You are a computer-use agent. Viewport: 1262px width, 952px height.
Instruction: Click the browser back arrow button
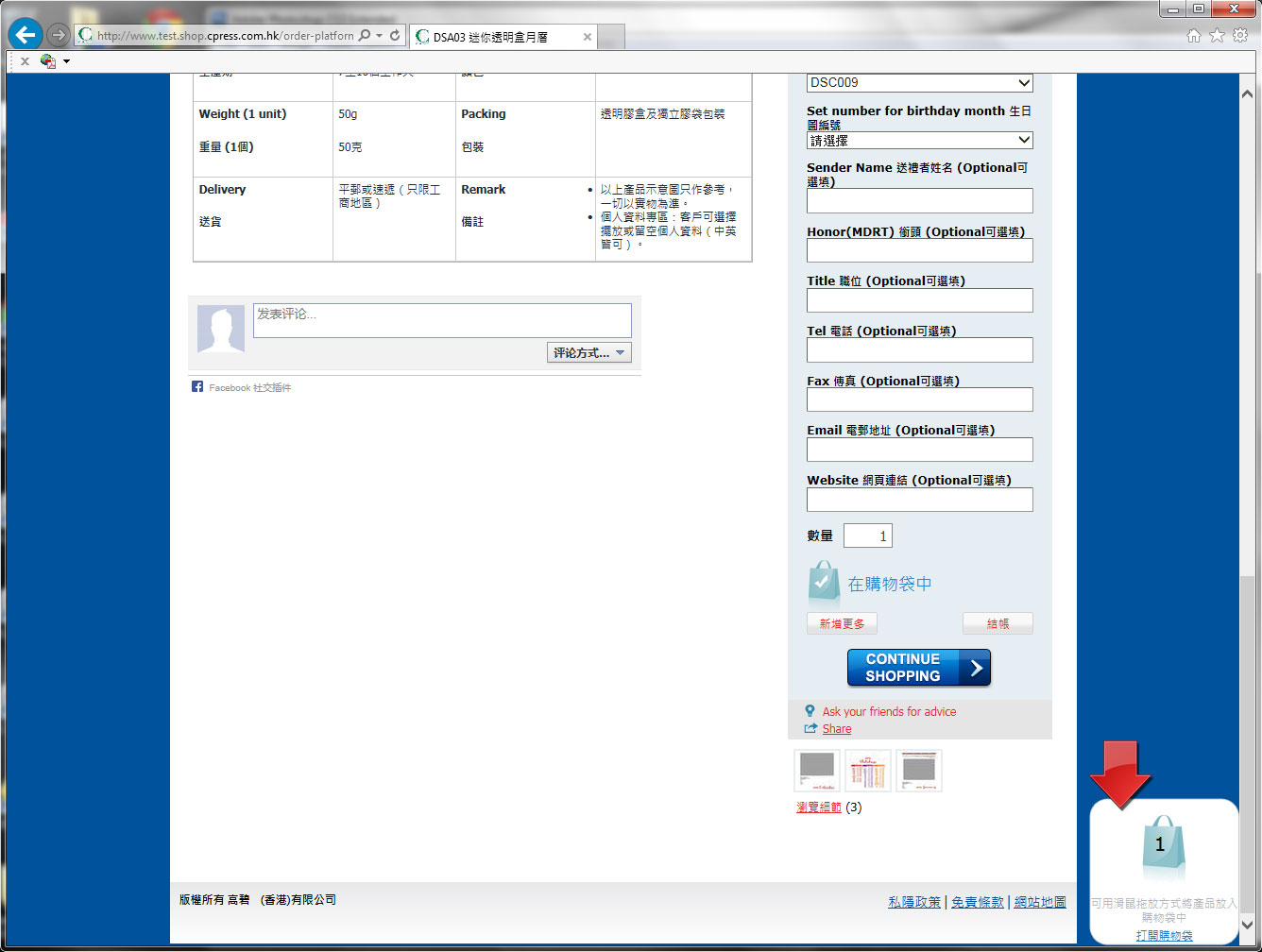[25, 36]
